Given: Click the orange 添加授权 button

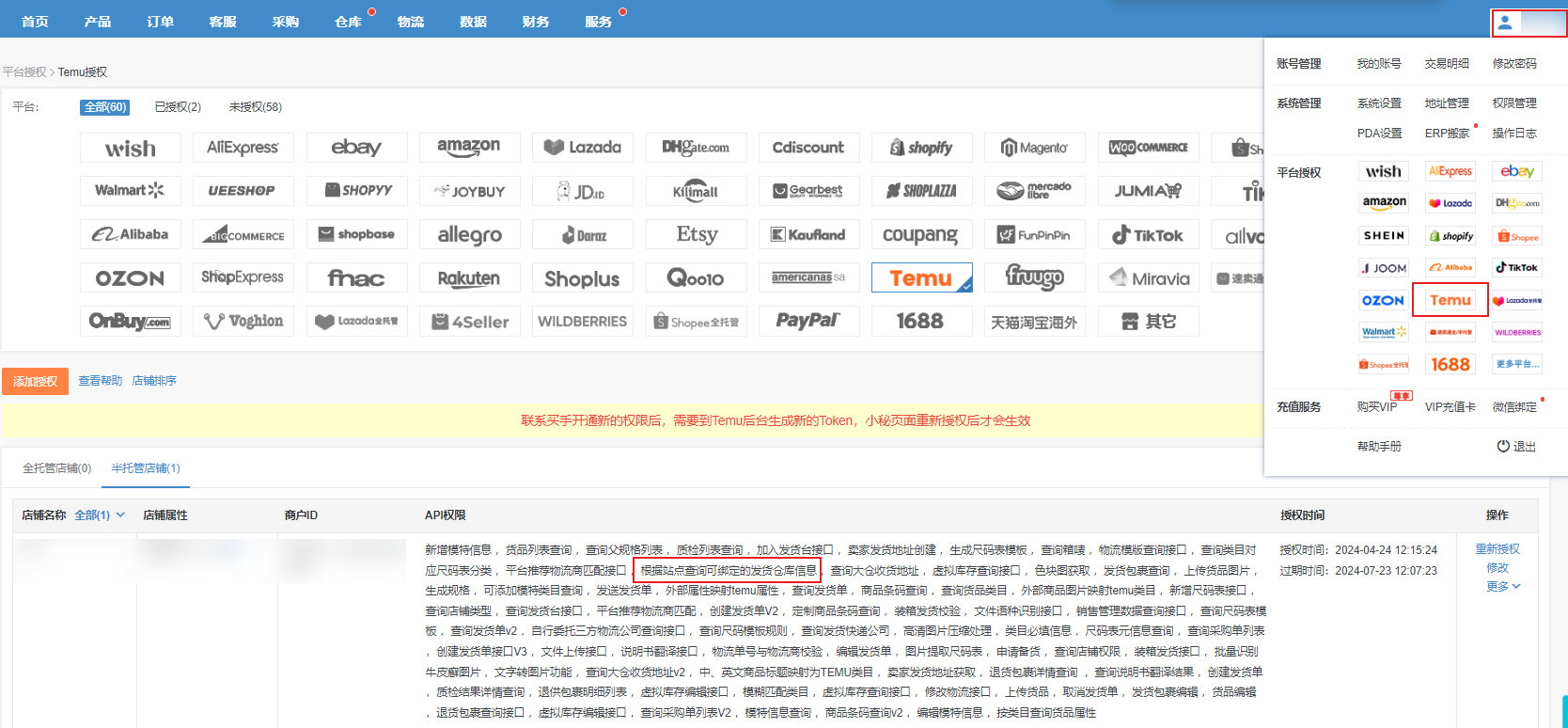Looking at the screenshot, I should [36, 381].
